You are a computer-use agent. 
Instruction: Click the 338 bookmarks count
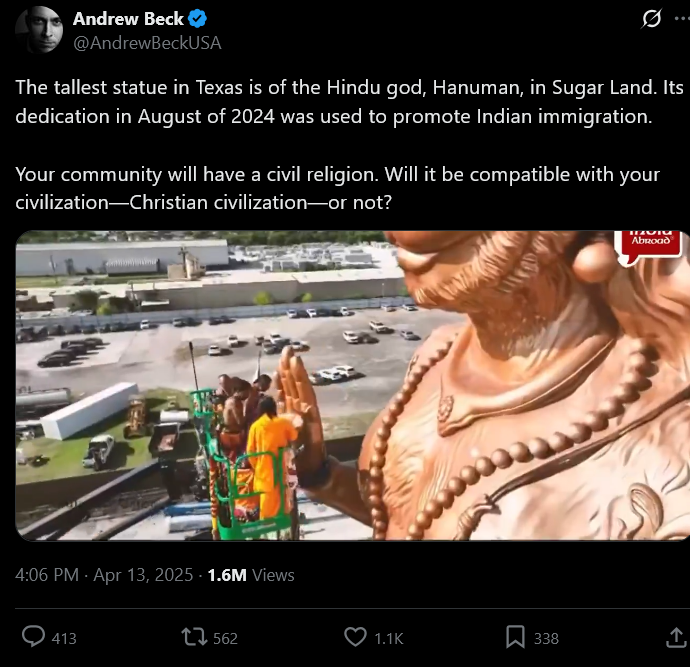pyautogui.click(x=546, y=638)
